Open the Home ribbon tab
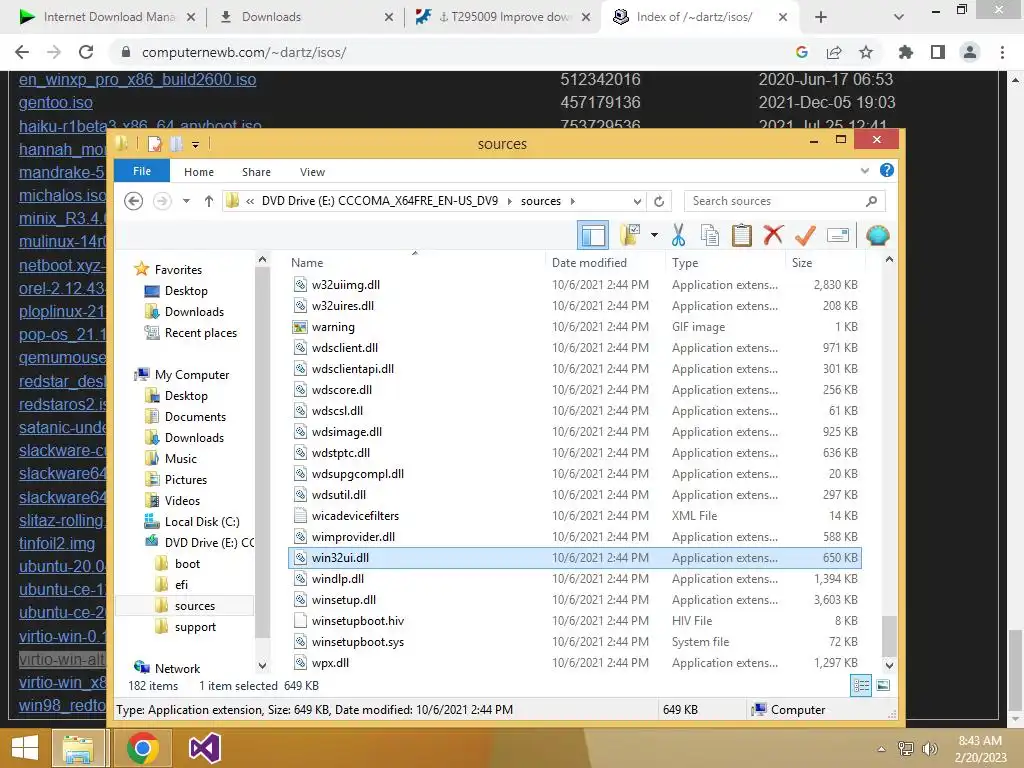Image resolution: width=1024 pixels, height=768 pixels. pos(199,172)
